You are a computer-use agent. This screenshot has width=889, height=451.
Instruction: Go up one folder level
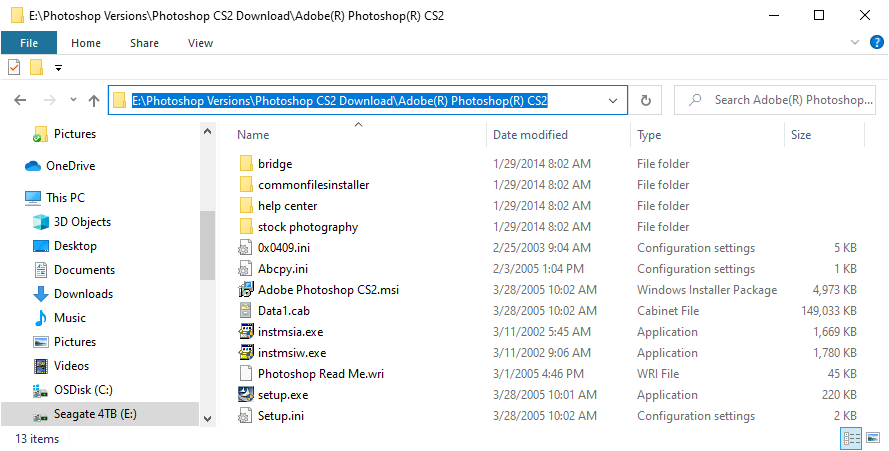click(94, 100)
